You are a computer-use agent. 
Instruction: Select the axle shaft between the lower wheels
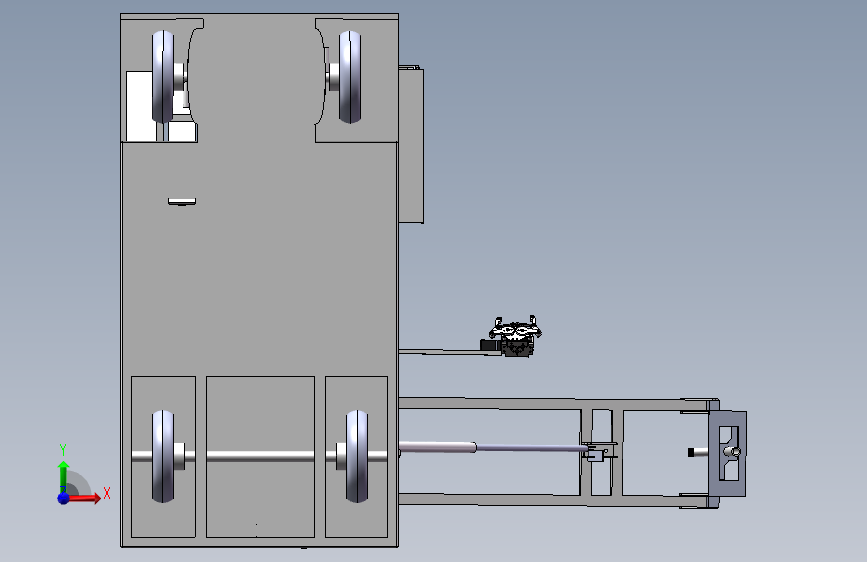[x=260, y=456]
